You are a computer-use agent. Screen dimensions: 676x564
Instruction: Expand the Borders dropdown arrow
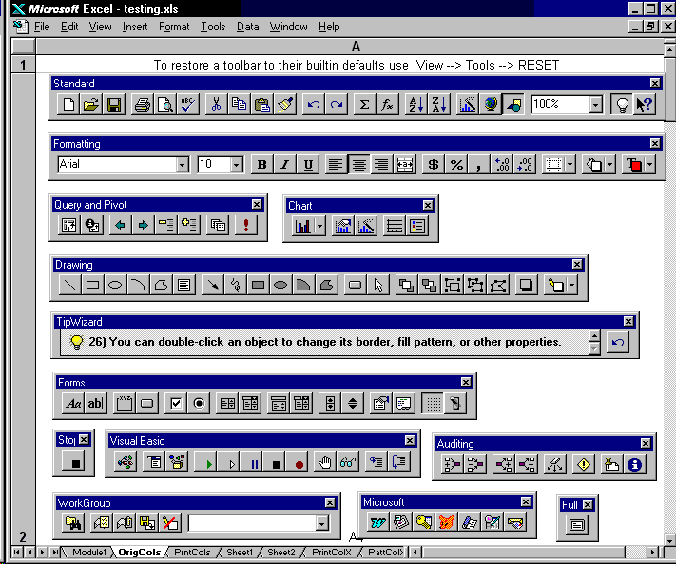tap(570, 164)
